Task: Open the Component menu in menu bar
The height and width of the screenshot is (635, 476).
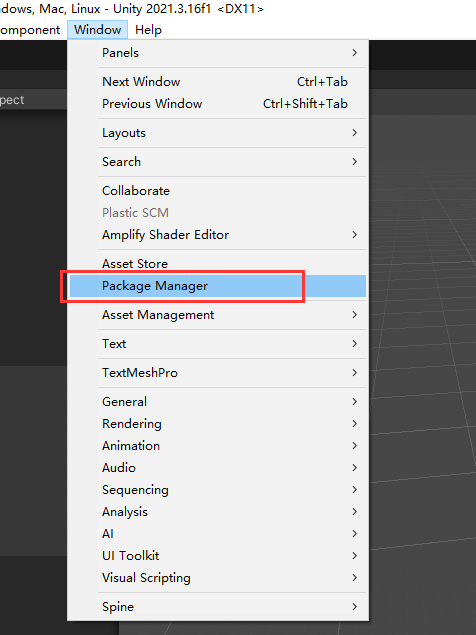Action: coord(30,30)
